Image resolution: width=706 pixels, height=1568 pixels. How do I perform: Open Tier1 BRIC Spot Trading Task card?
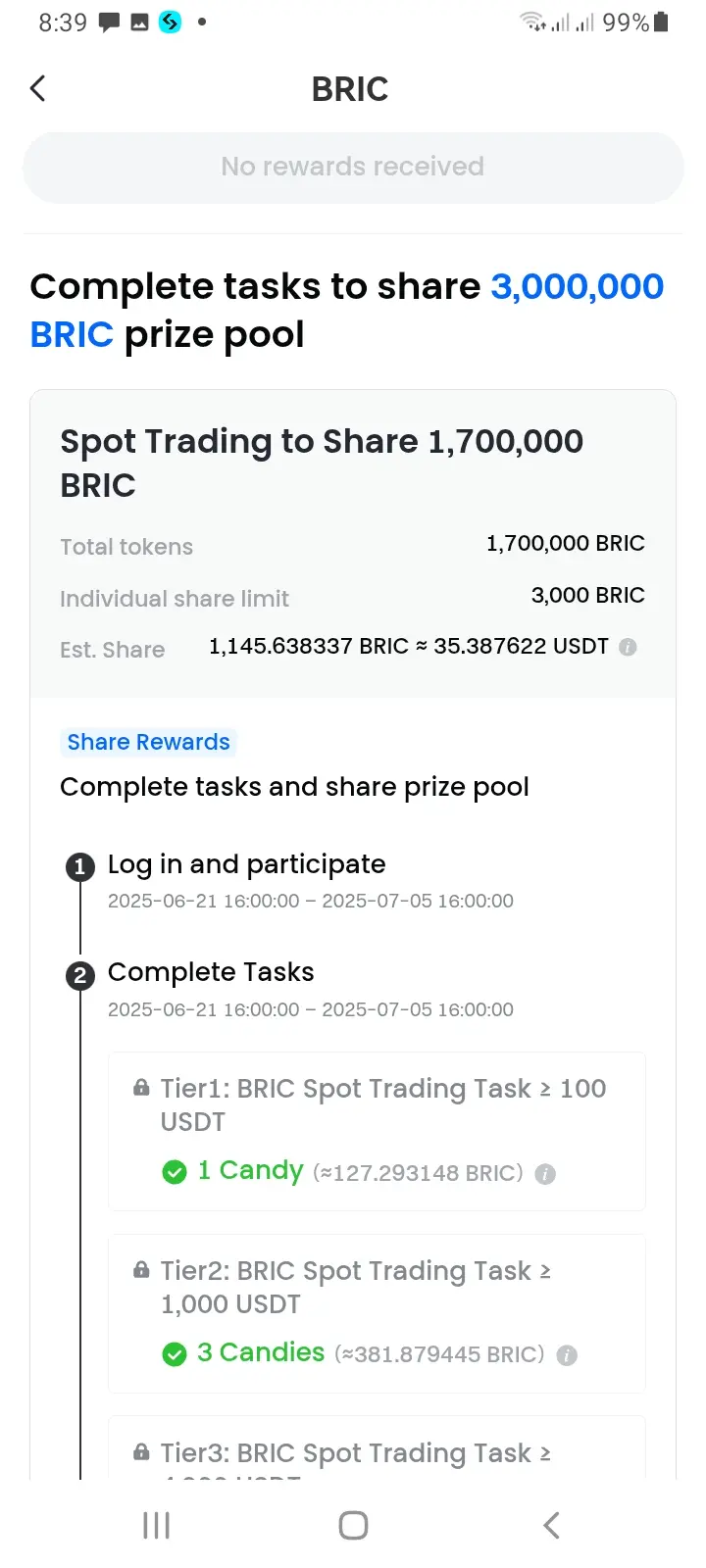377,1131
